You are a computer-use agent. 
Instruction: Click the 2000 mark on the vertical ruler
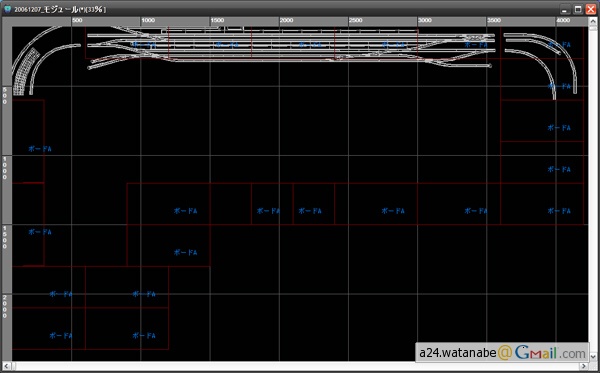click(5, 307)
